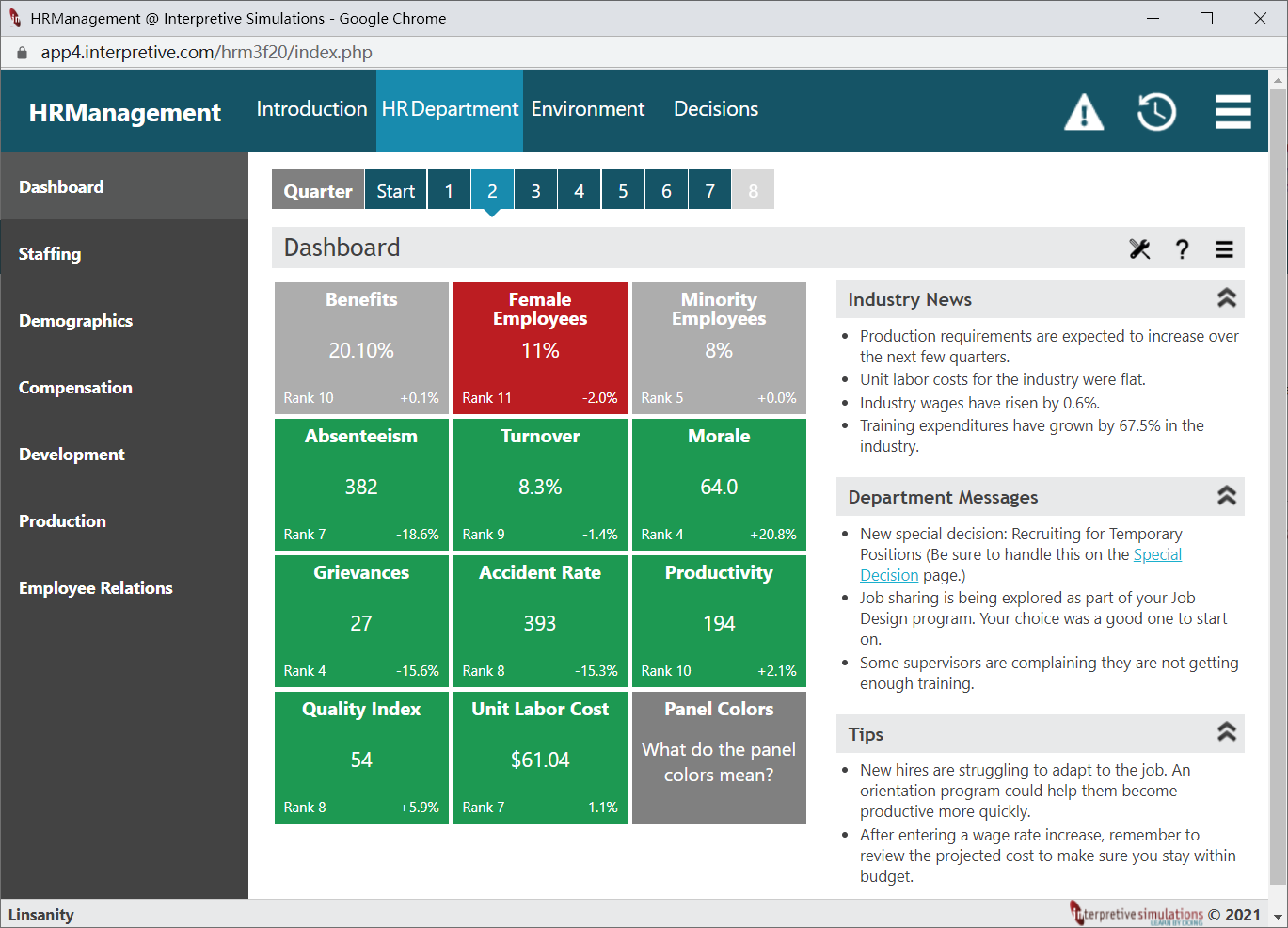
Task: Click the Dashboard heading text
Action: (x=342, y=248)
